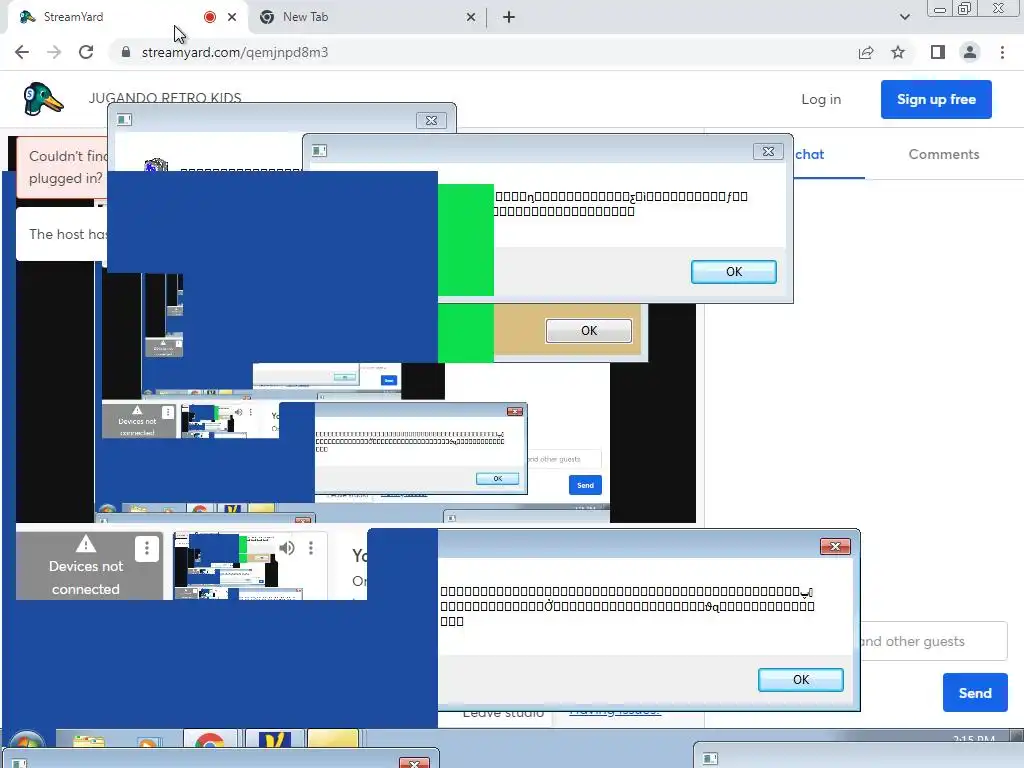Close the bottom dialog with red X
The height and width of the screenshot is (768, 1024).
pos(835,546)
